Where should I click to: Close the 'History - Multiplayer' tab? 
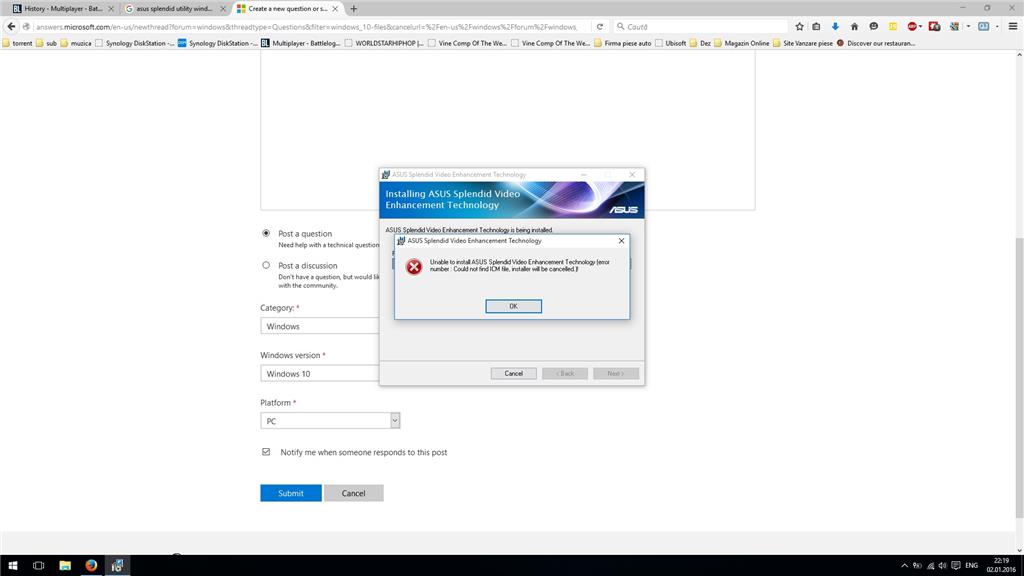(x=110, y=8)
